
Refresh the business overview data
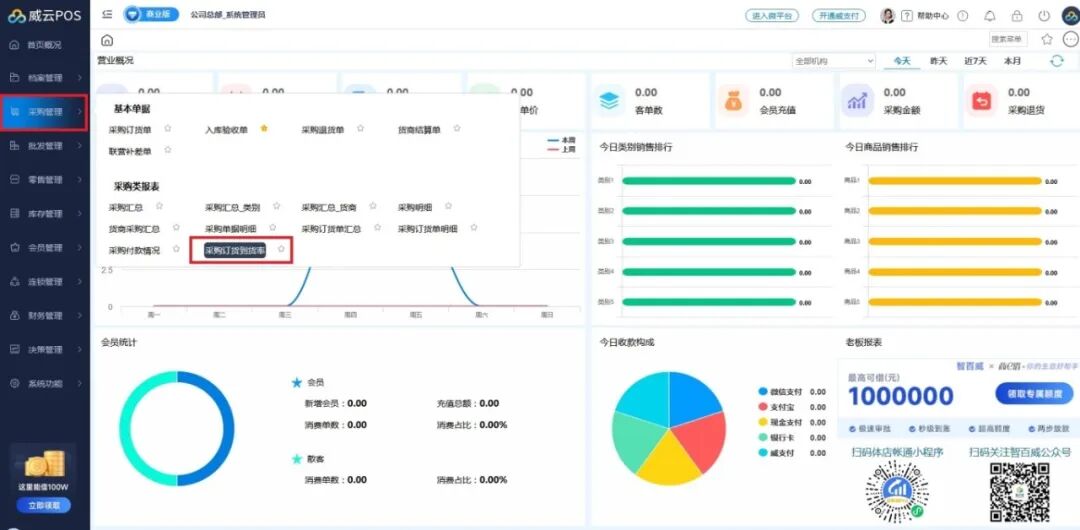click(1057, 61)
